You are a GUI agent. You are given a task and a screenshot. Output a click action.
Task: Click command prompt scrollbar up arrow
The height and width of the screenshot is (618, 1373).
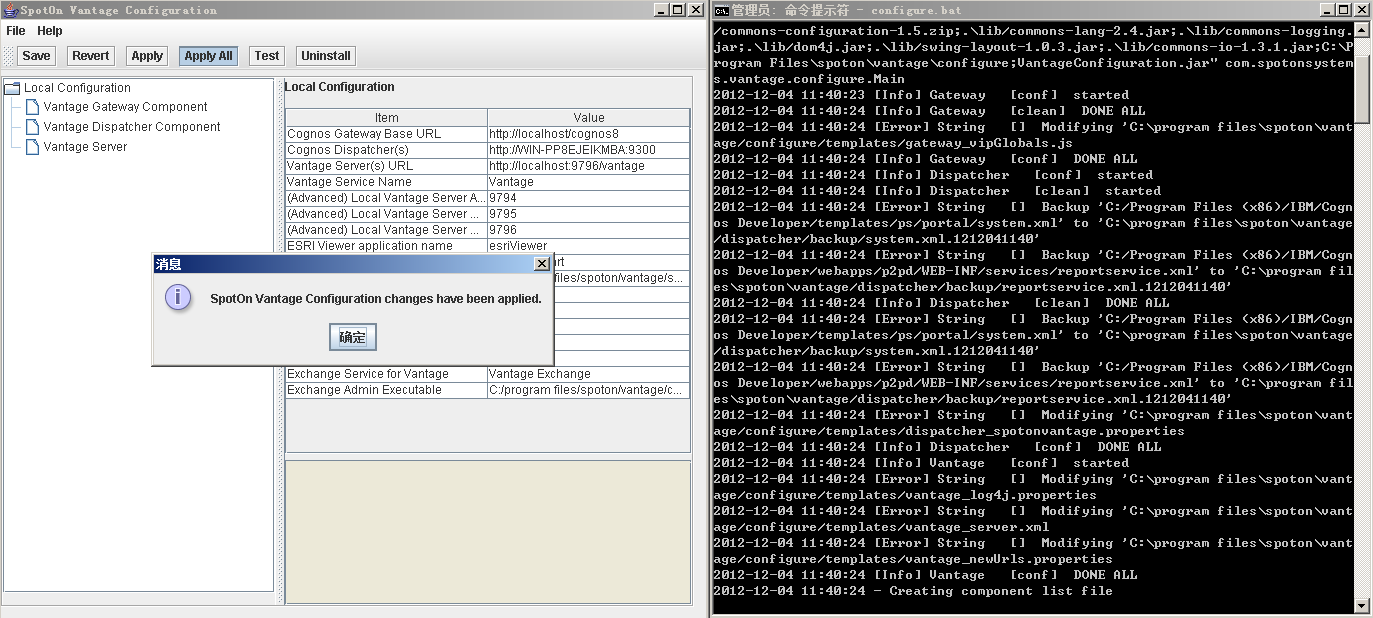coord(1362,30)
